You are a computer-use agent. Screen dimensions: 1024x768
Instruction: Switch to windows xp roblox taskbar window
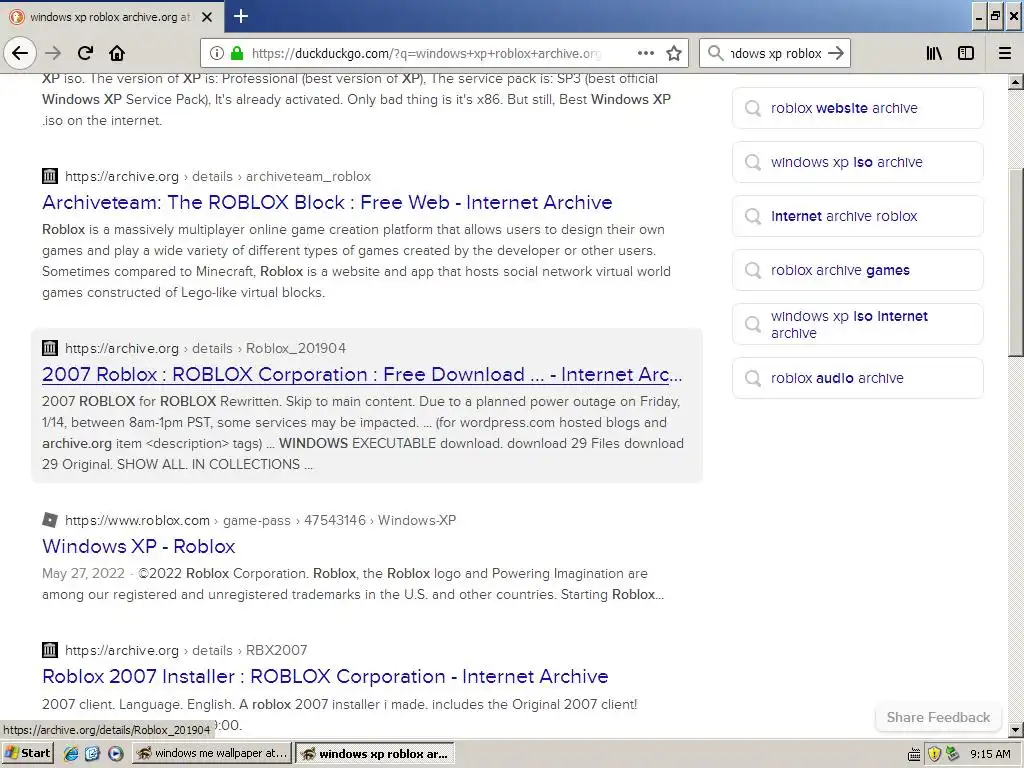point(374,754)
